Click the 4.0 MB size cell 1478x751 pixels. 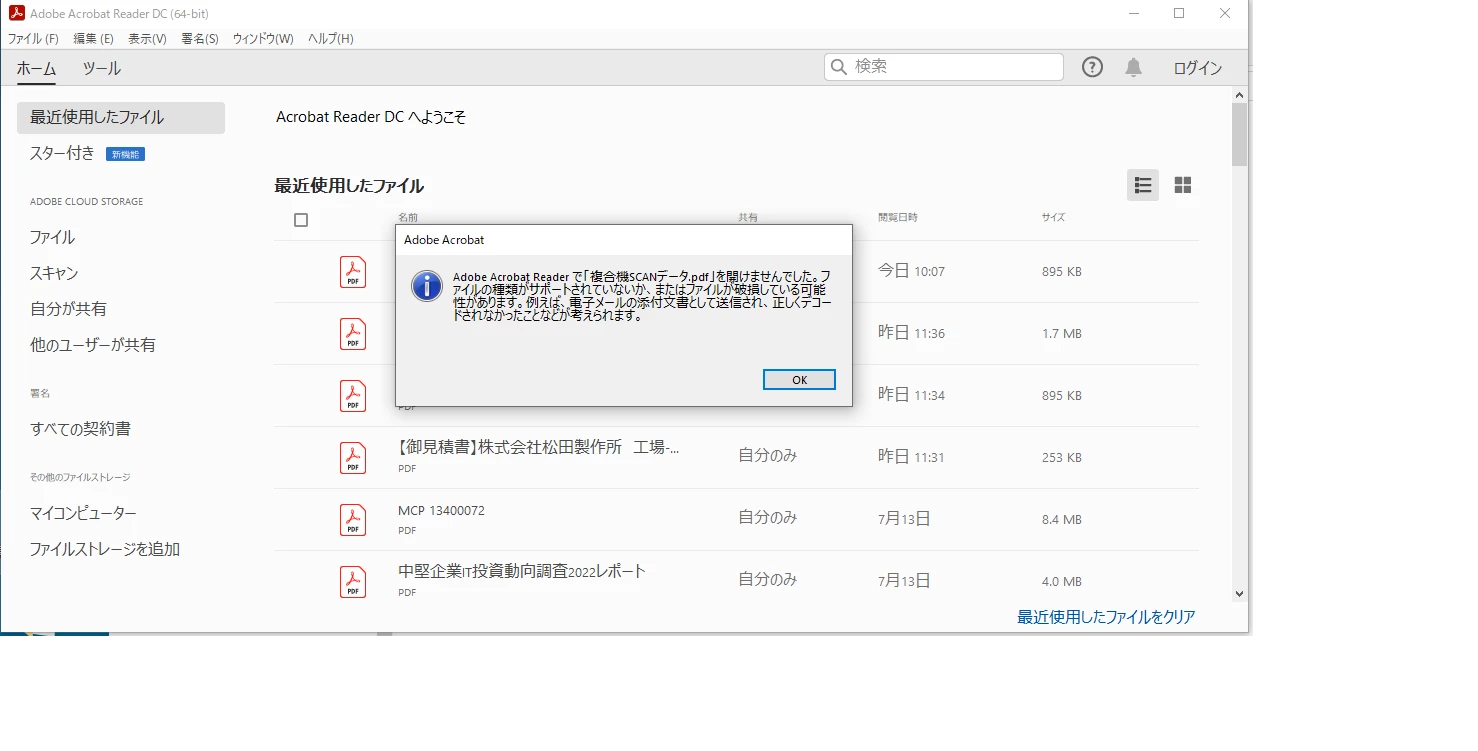(x=1061, y=582)
